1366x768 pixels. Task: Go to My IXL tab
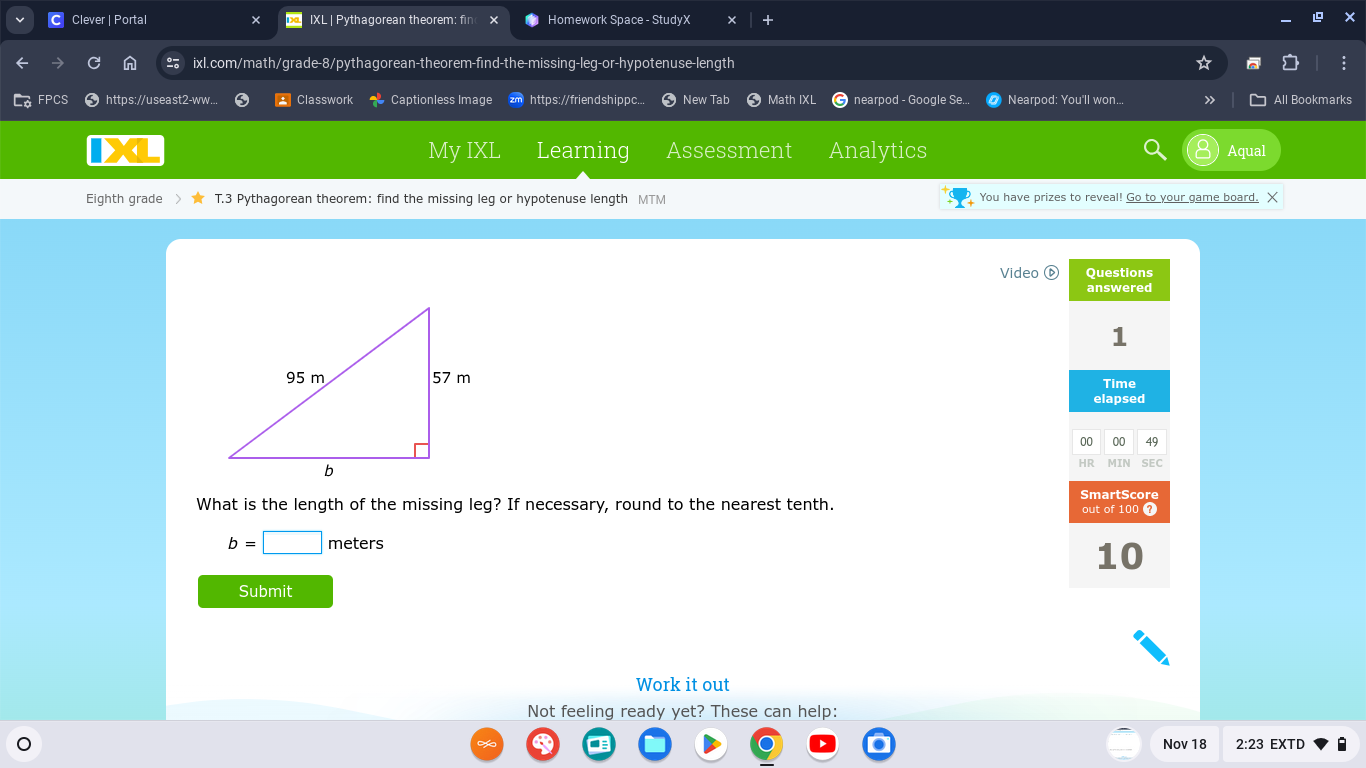tap(464, 150)
